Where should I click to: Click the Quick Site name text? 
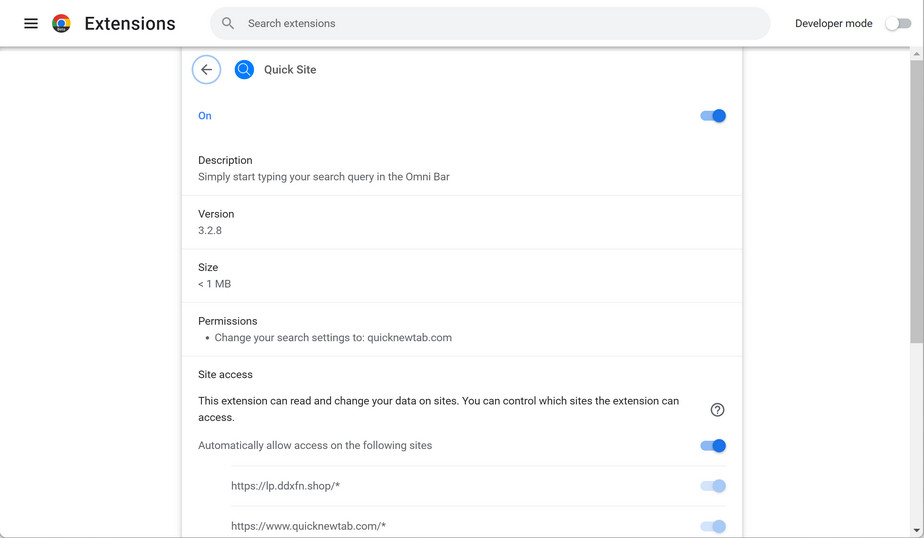point(290,70)
